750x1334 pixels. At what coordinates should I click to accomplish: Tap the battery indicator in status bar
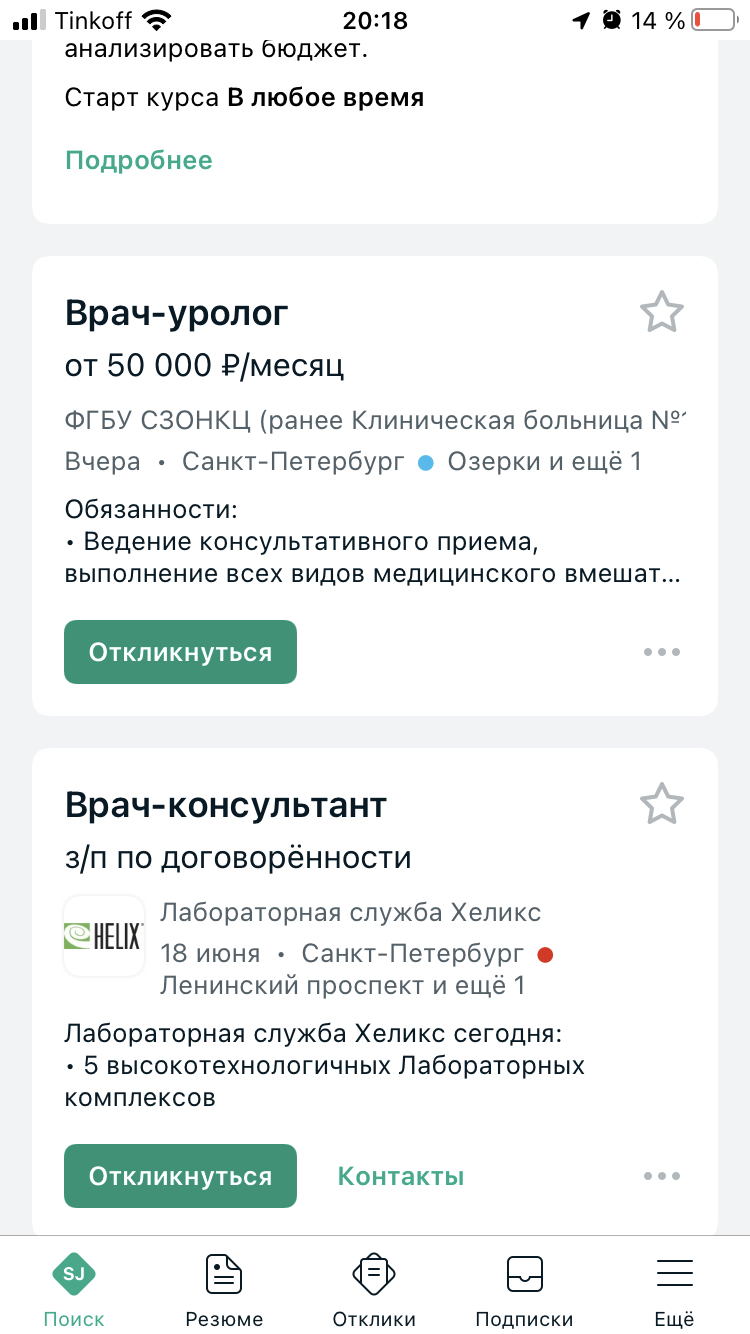click(x=712, y=20)
